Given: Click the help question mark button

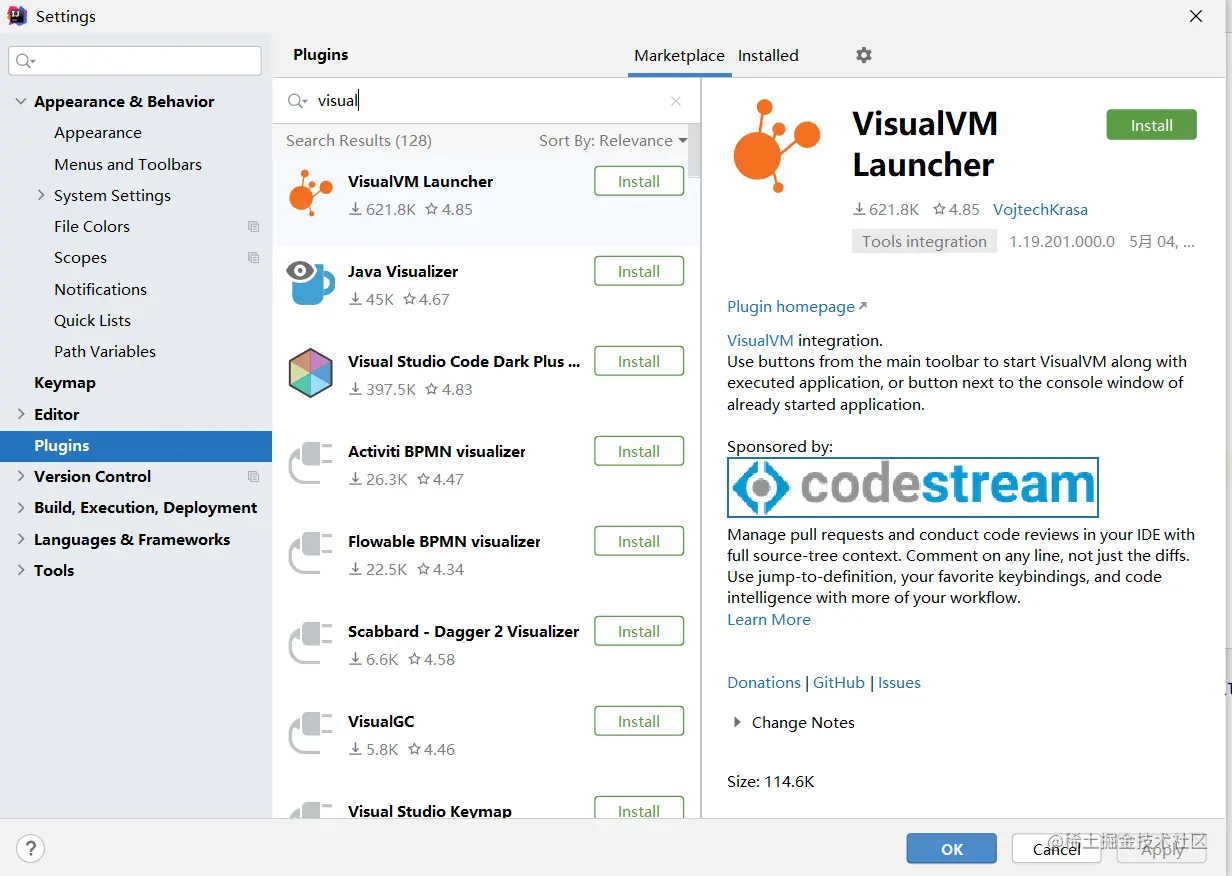Looking at the screenshot, I should pyautogui.click(x=31, y=849).
